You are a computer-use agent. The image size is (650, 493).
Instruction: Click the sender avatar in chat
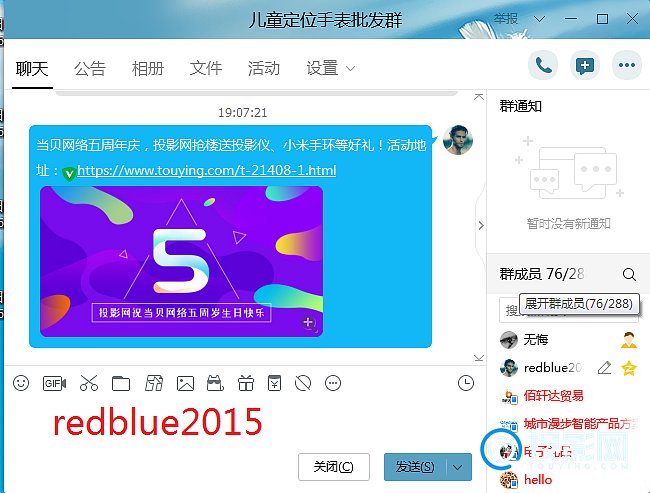(x=458, y=140)
